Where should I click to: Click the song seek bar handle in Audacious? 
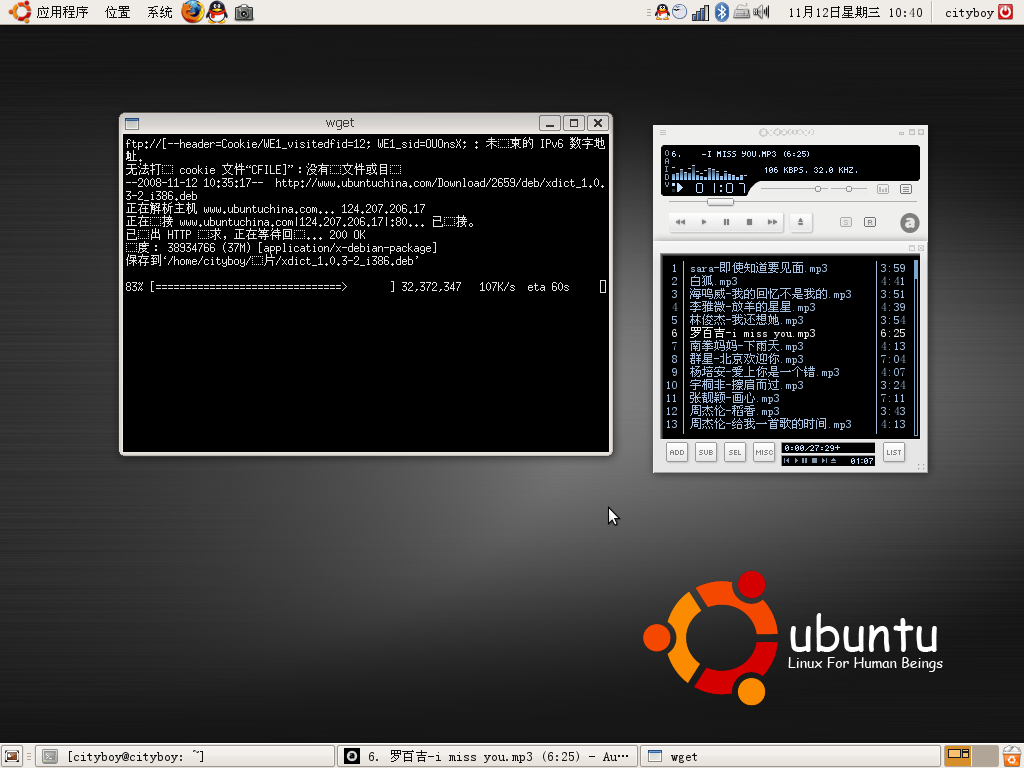[x=720, y=202]
